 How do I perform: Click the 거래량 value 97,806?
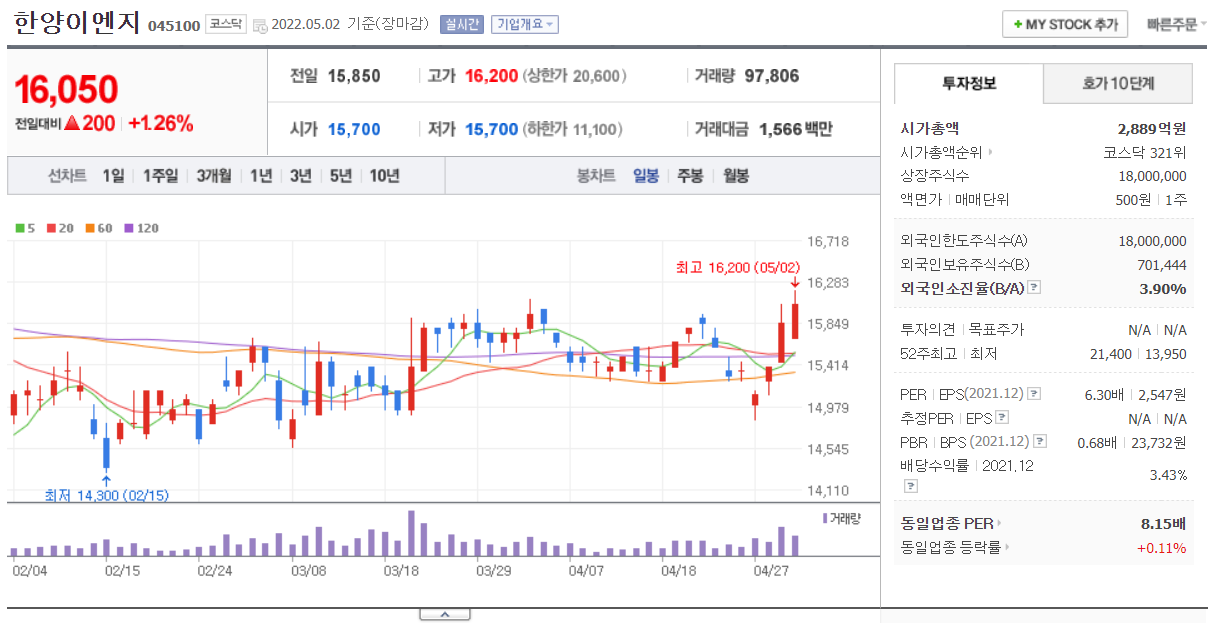(x=772, y=76)
